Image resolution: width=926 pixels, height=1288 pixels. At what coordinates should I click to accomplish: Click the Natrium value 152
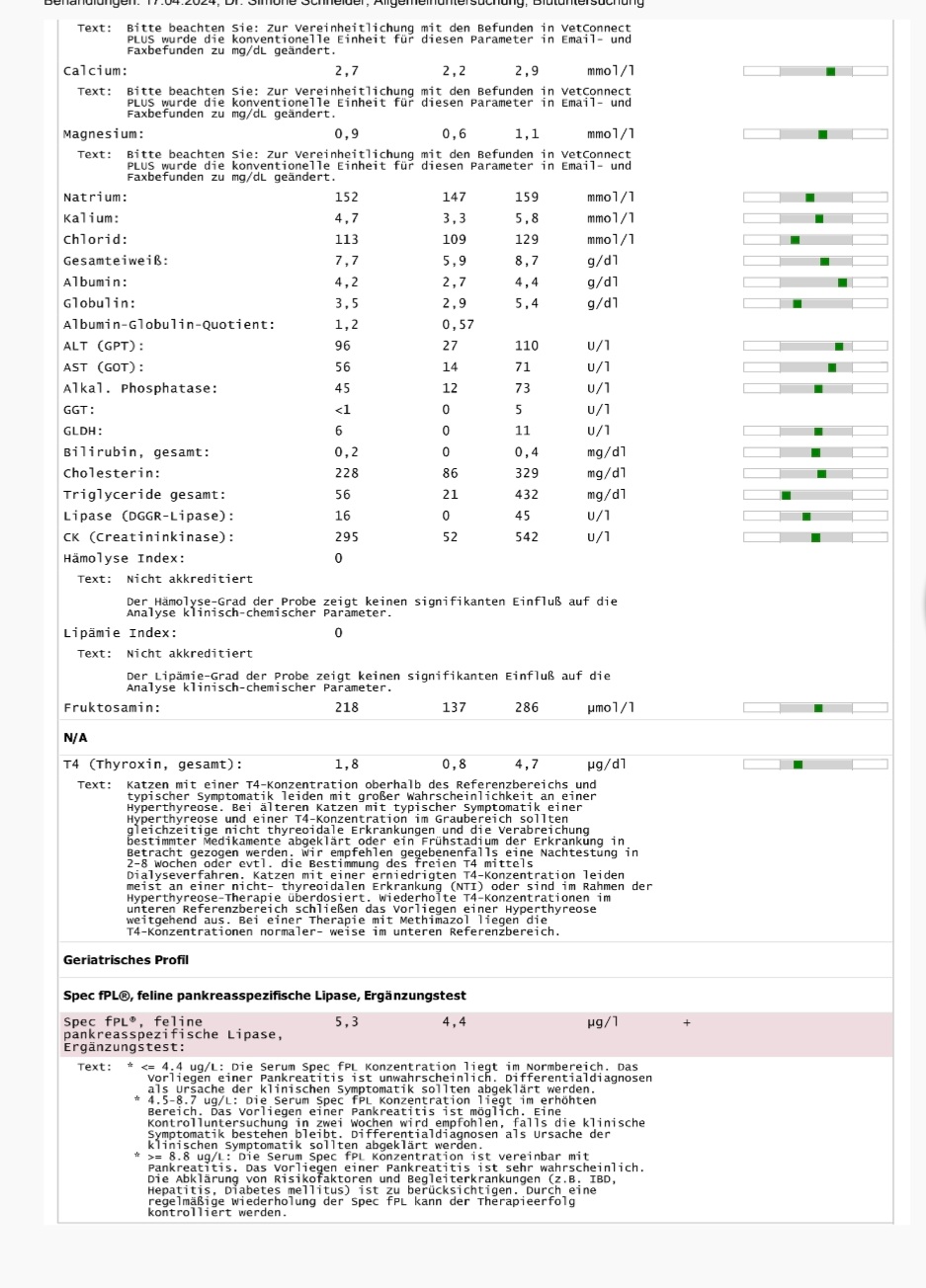(x=347, y=198)
